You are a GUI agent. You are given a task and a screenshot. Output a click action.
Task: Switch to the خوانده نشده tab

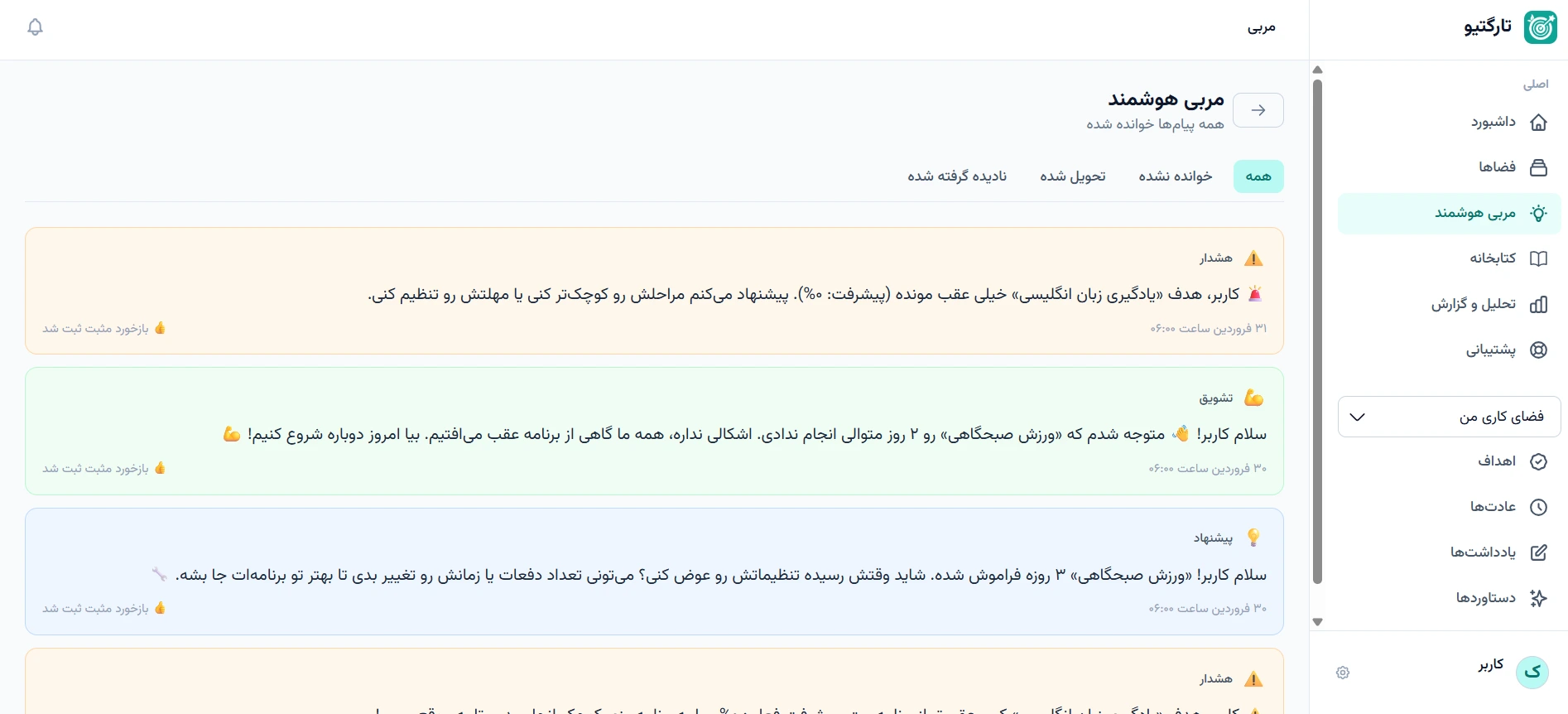pyautogui.click(x=1176, y=176)
